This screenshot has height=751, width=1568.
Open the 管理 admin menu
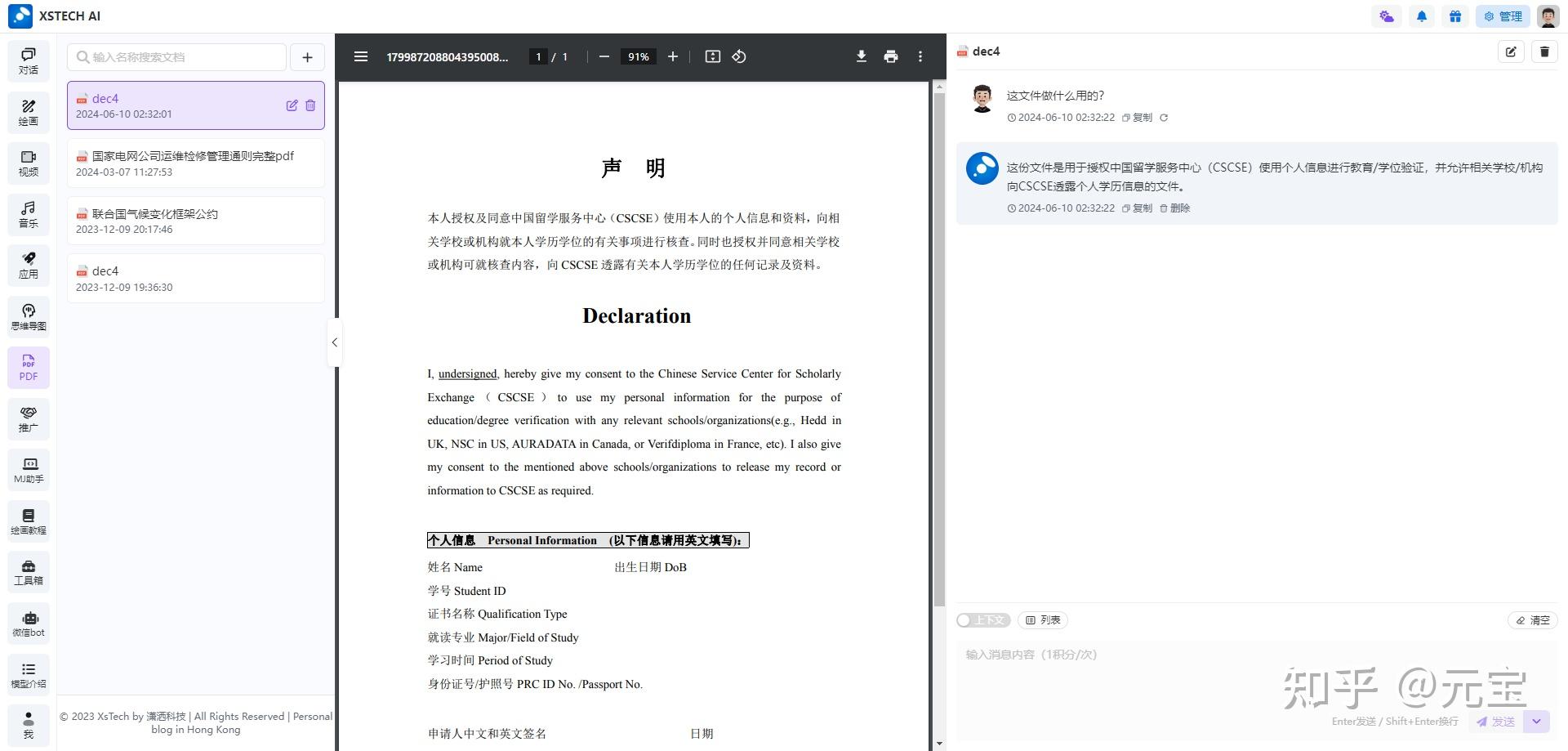point(1503,16)
